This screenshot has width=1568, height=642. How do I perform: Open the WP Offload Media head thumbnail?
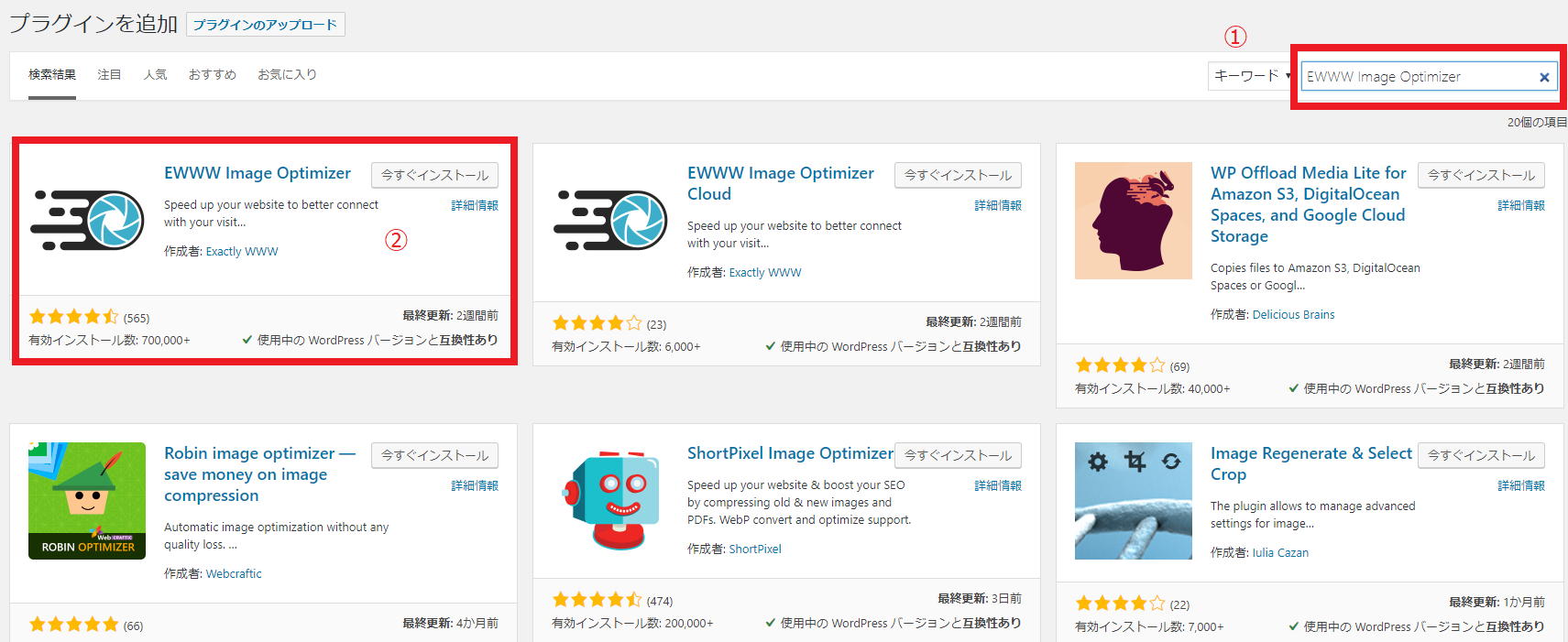(x=1133, y=221)
